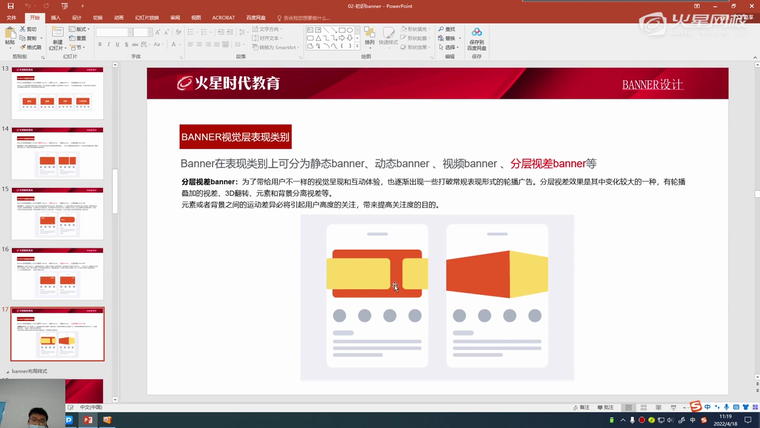Click the Replace button
The image size is (760, 428).
(x=449, y=38)
